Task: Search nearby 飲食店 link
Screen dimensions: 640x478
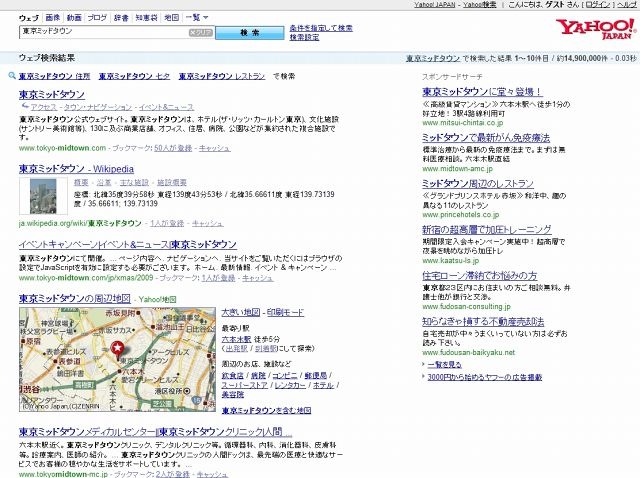Action: (x=232, y=375)
